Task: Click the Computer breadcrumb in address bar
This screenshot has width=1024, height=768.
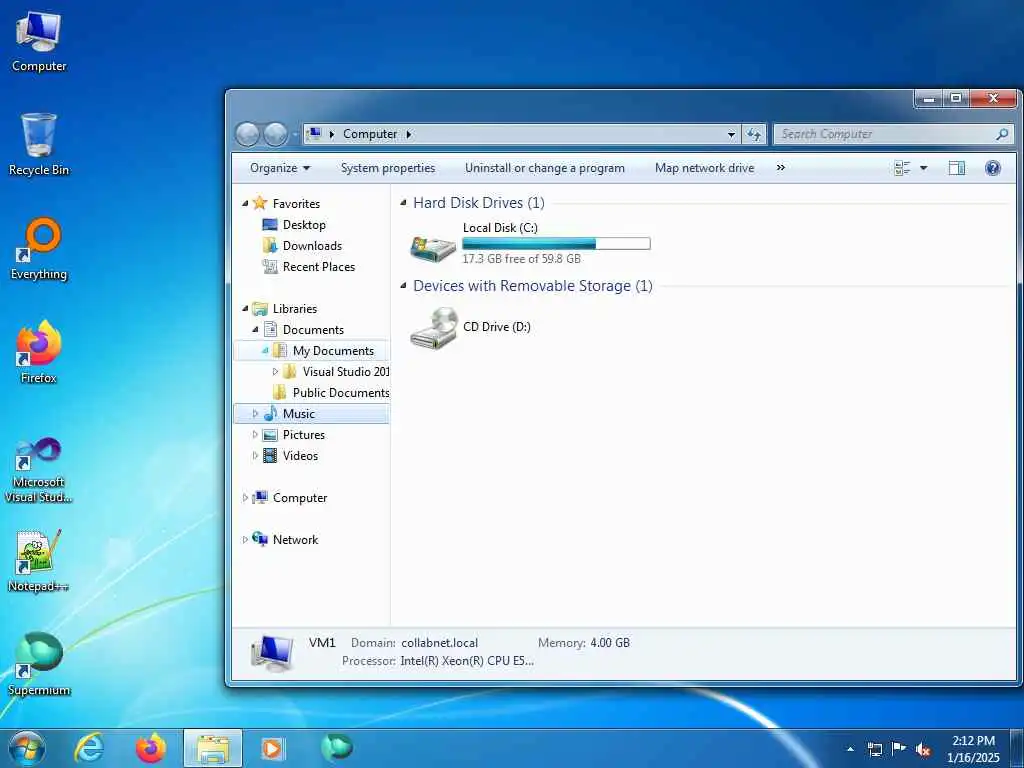Action: [370, 134]
